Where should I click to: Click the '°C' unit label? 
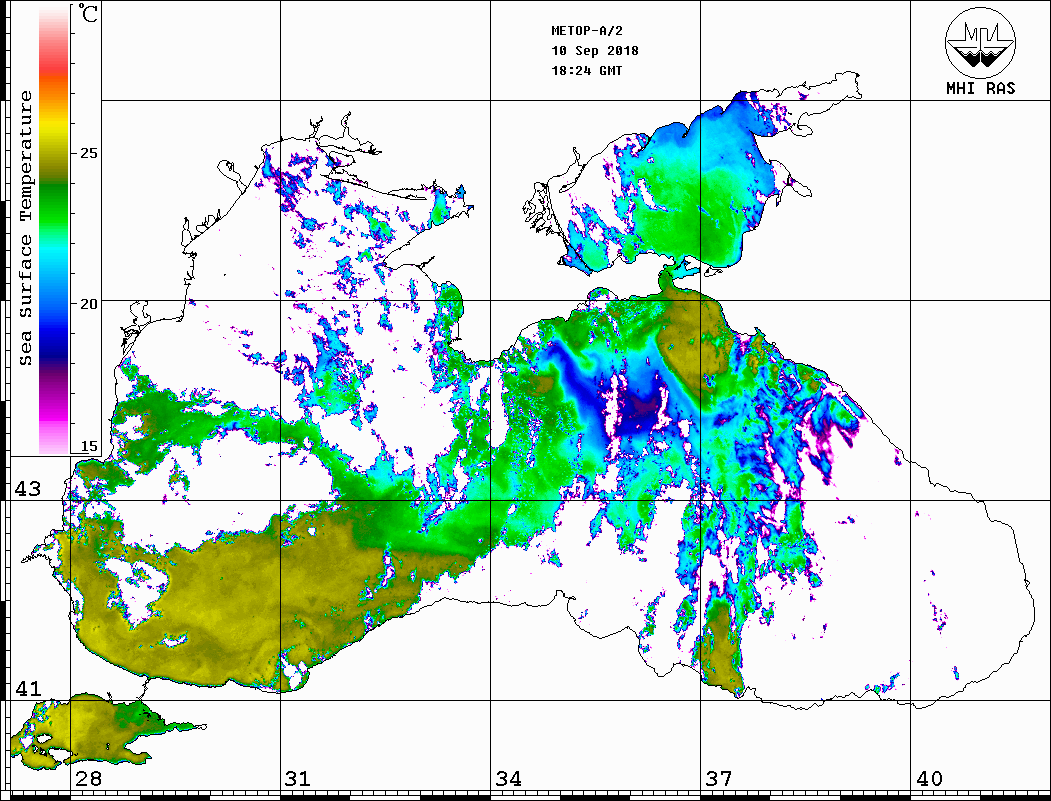88,13
